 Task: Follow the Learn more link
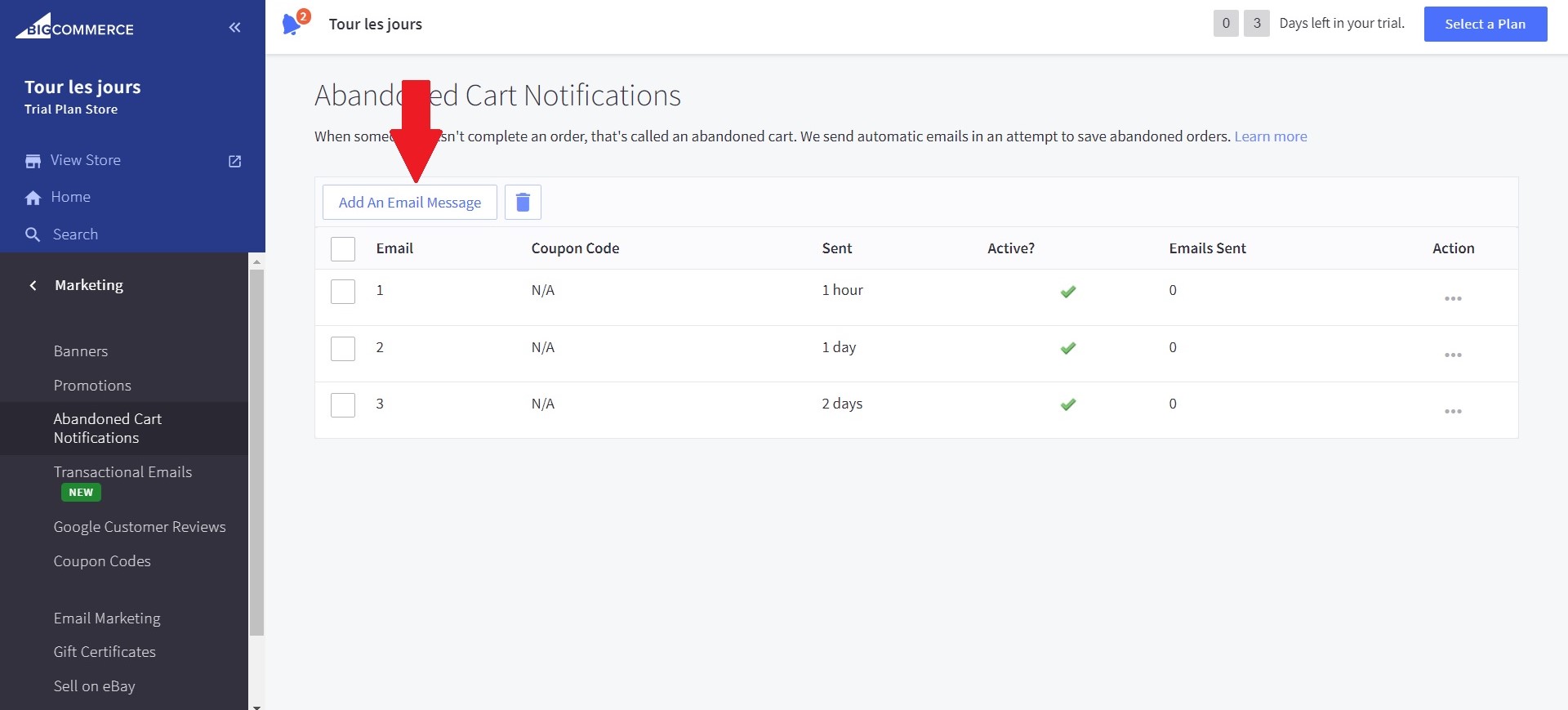tap(1270, 136)
